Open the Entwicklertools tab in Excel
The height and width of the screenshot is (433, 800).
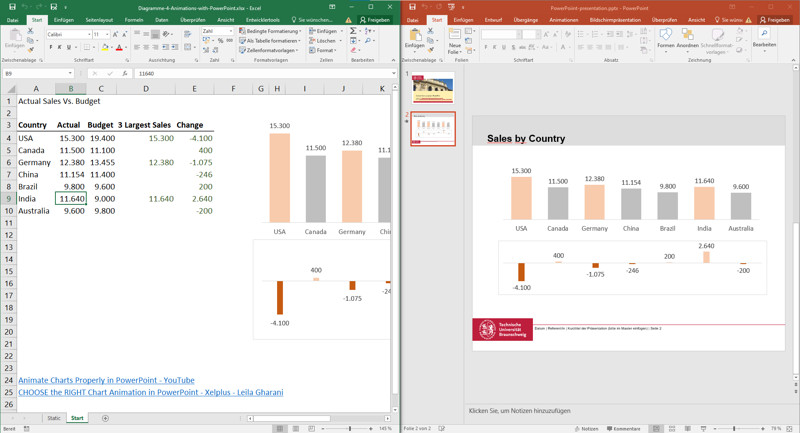point(263,20)
